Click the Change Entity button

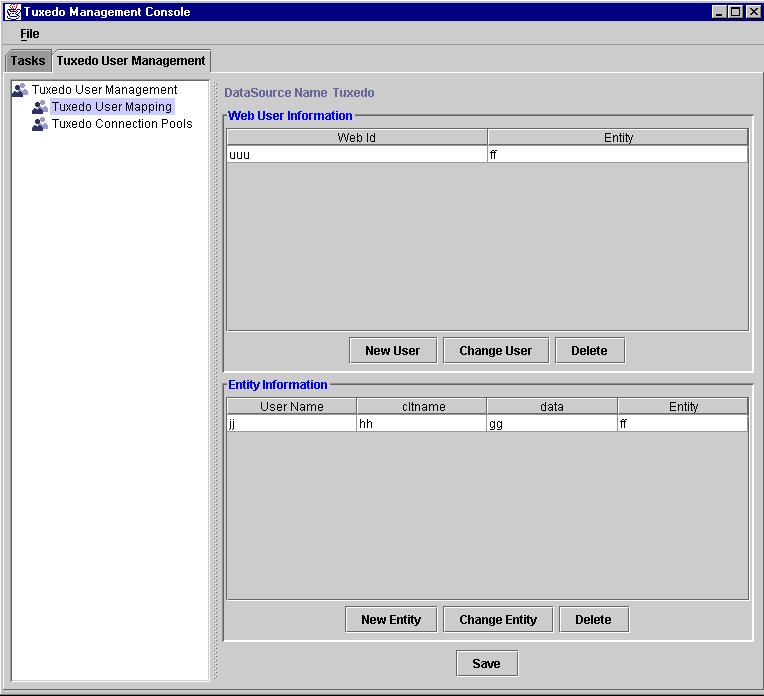point(498,619)
